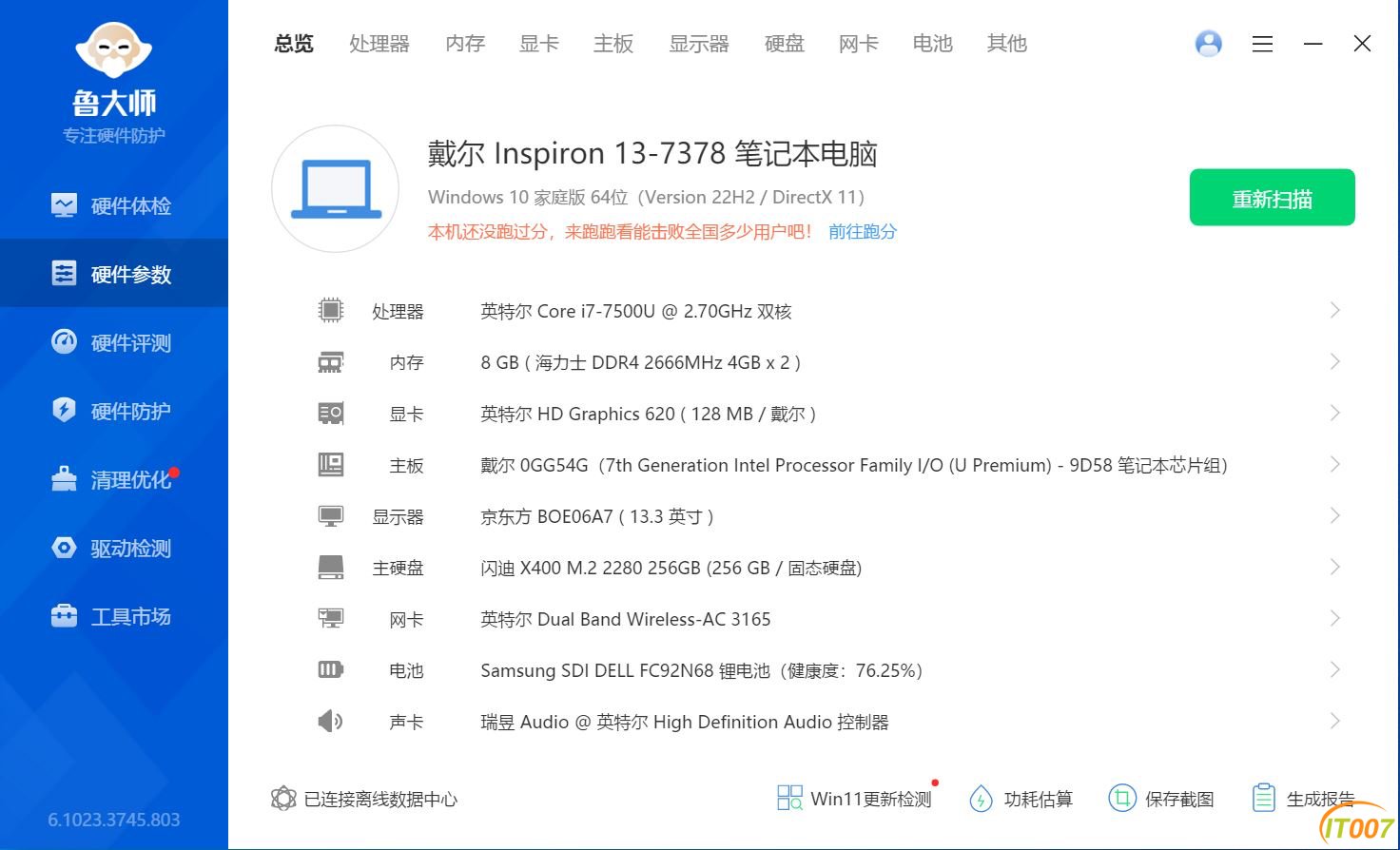
Task: Switch to the 主板 tab
Action: click(613, 44)
